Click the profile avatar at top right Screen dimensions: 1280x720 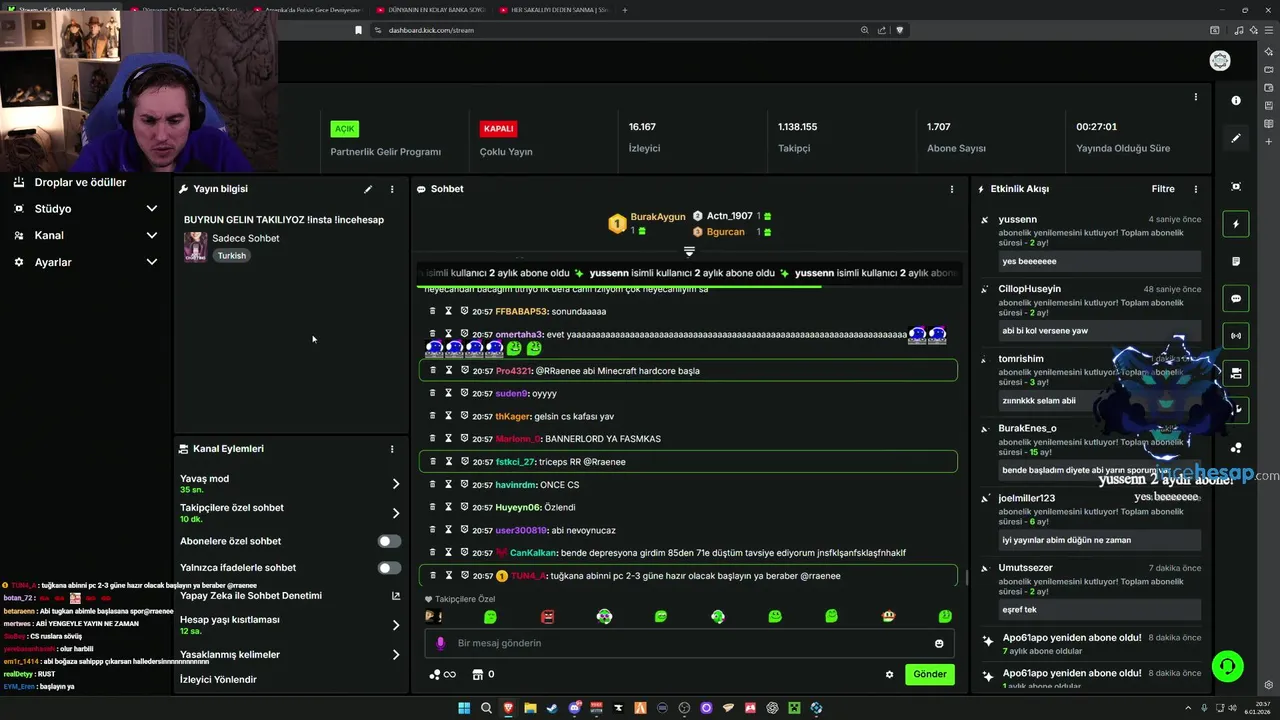[1220, 61]
